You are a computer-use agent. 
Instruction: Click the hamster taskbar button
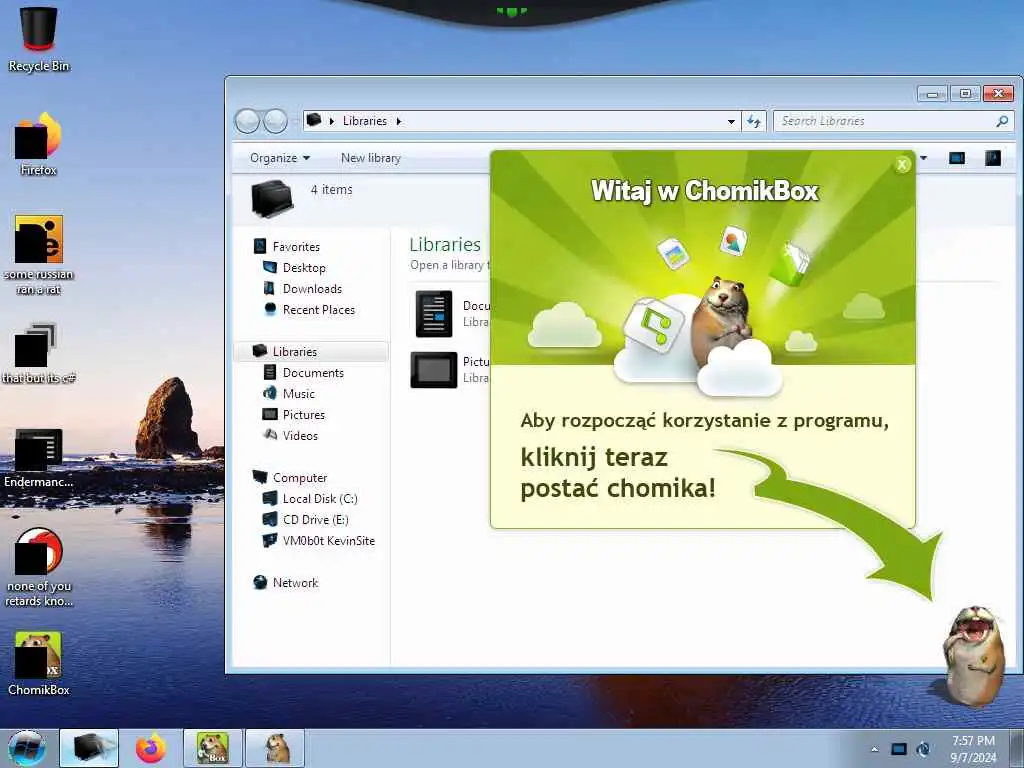(x=275, y=748)
